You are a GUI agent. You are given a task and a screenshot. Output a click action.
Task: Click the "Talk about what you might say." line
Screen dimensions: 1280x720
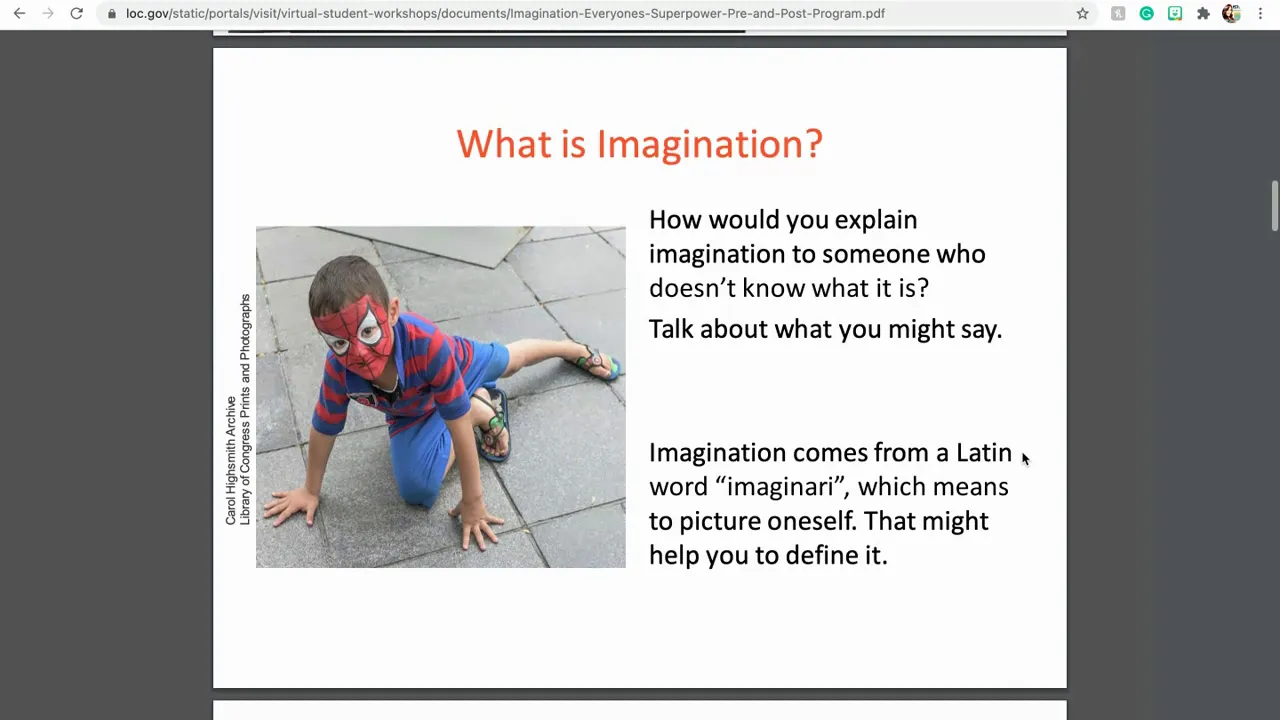pyautogui.click(x=825, y=329)
